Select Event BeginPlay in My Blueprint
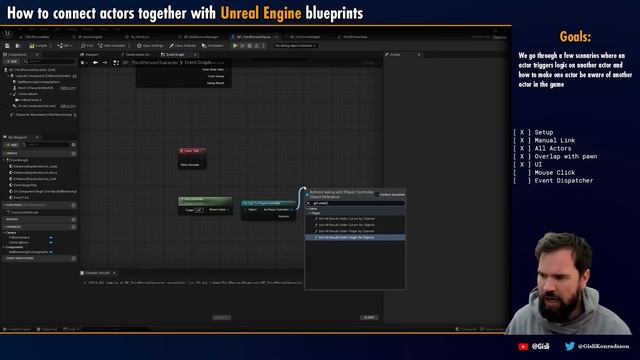The image size is (640, 360). pyautogui.click(x=23, y=185)
